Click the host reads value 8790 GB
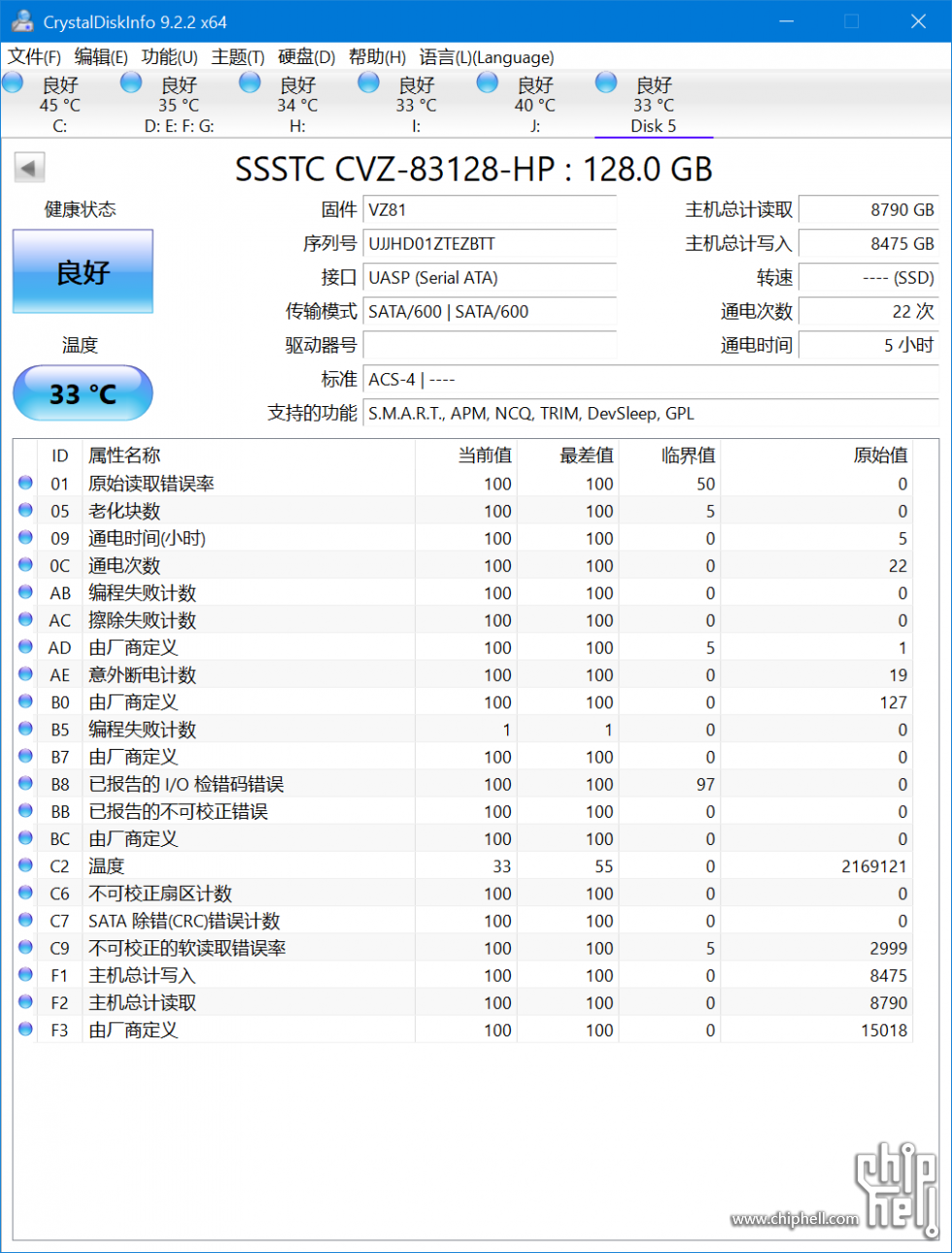 pos(868,210)
